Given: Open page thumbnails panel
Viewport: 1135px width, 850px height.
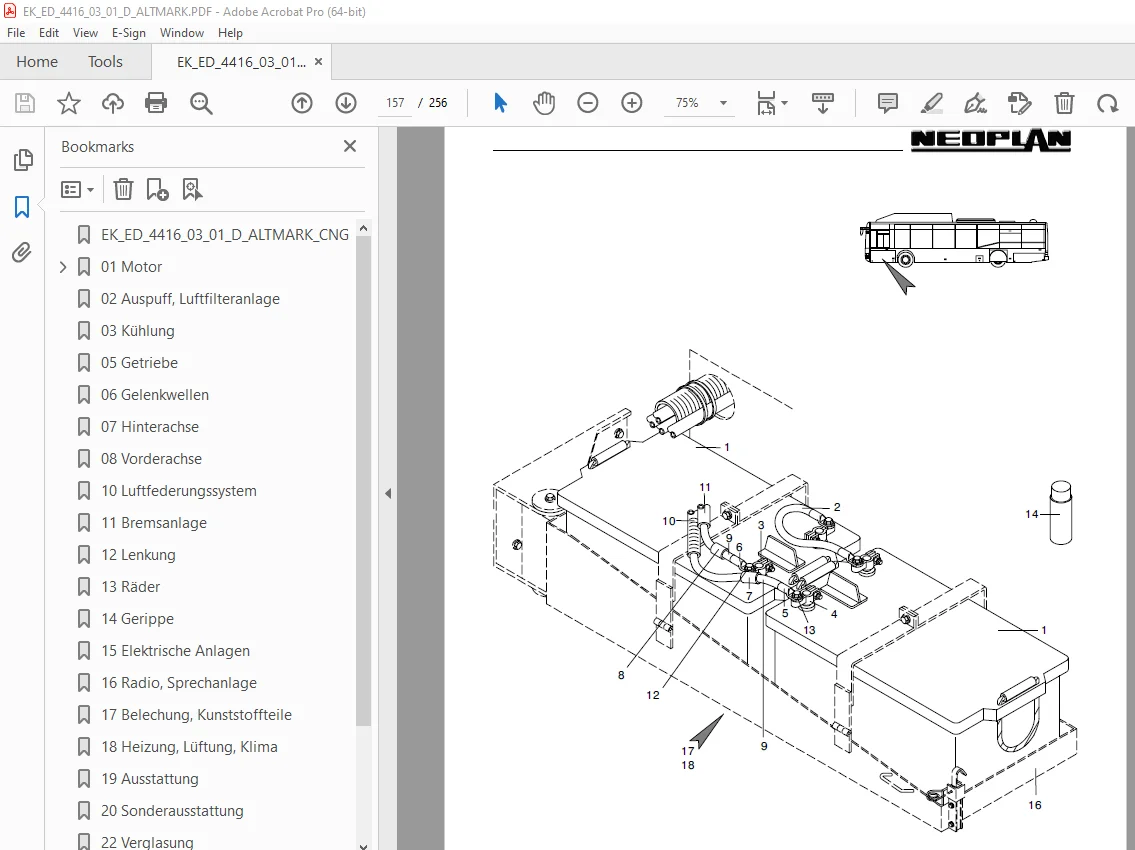Looking at the screenshot, I should tap(22, 160).
